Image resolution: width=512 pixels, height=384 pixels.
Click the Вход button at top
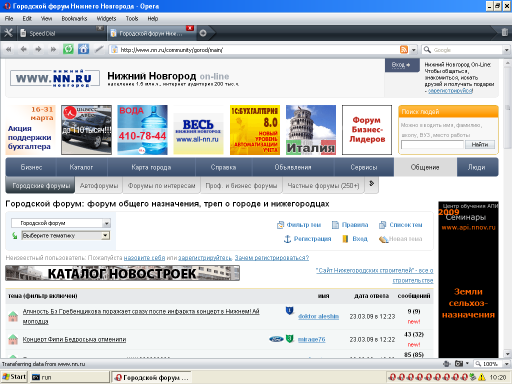[x=401, y=65]
